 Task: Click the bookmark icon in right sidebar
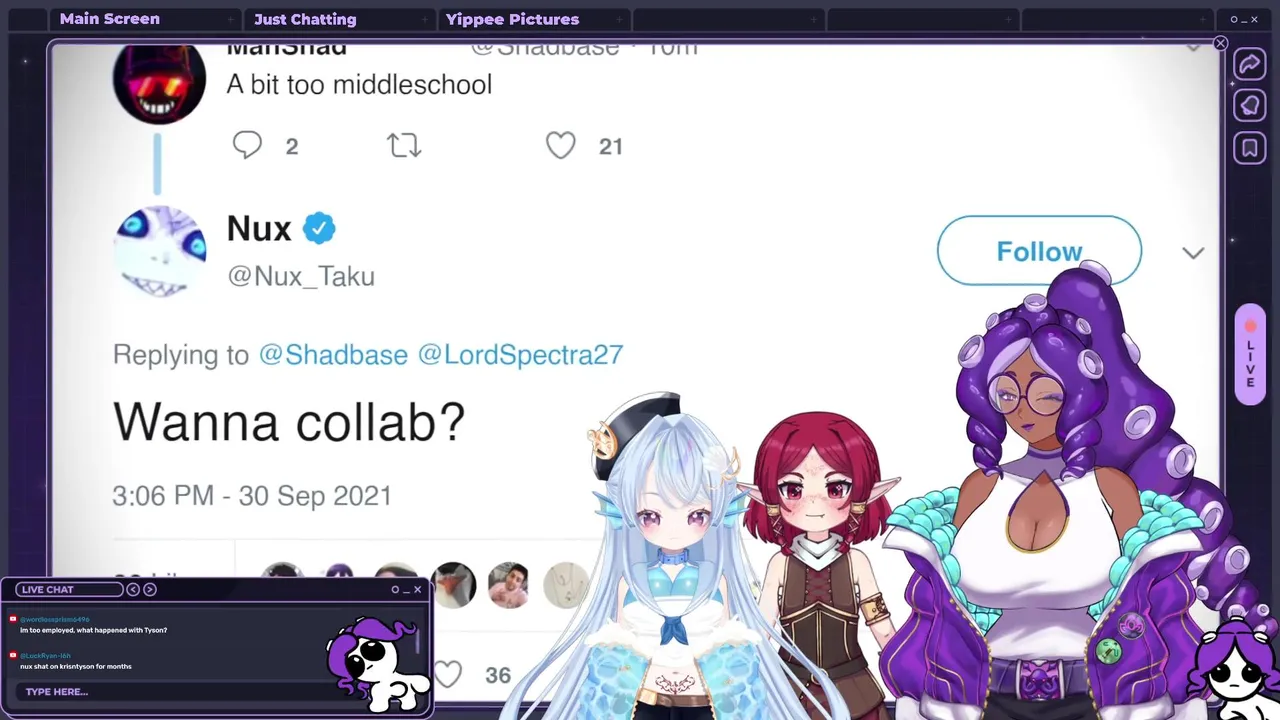1250,148
